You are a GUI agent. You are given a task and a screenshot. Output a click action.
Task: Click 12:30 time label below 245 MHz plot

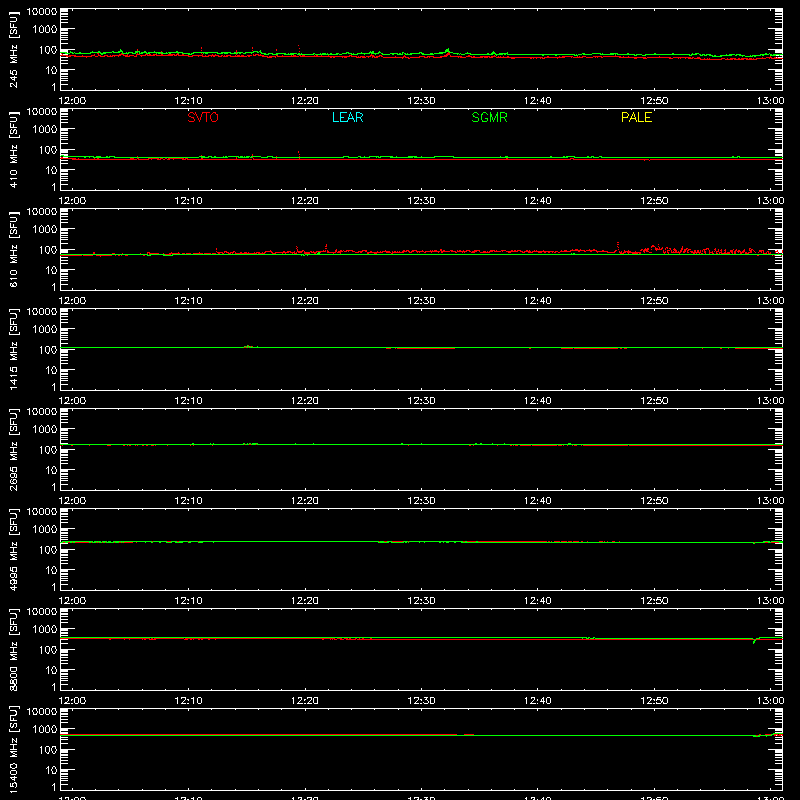coord(421,101)
